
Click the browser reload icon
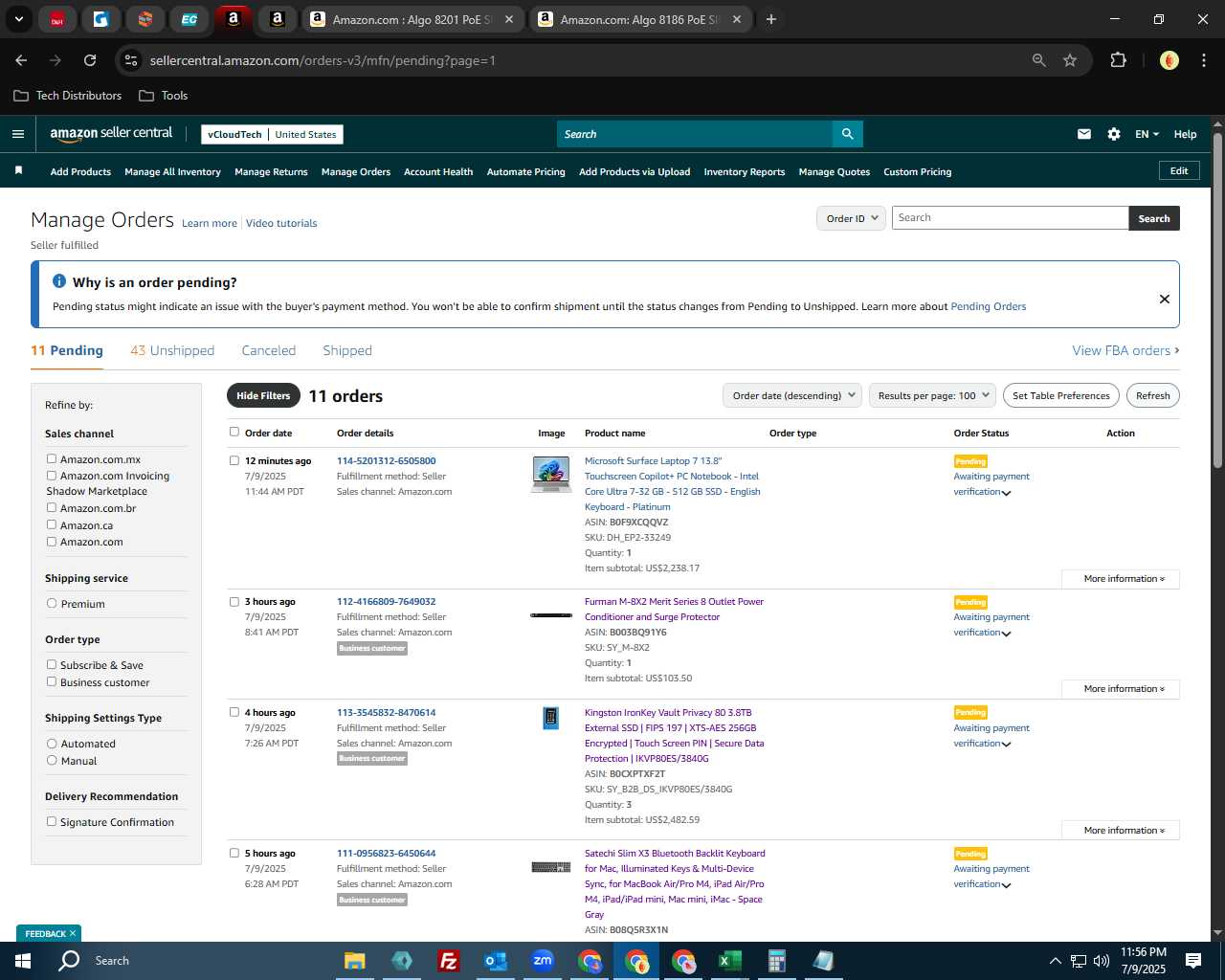(x=90, y=60)
